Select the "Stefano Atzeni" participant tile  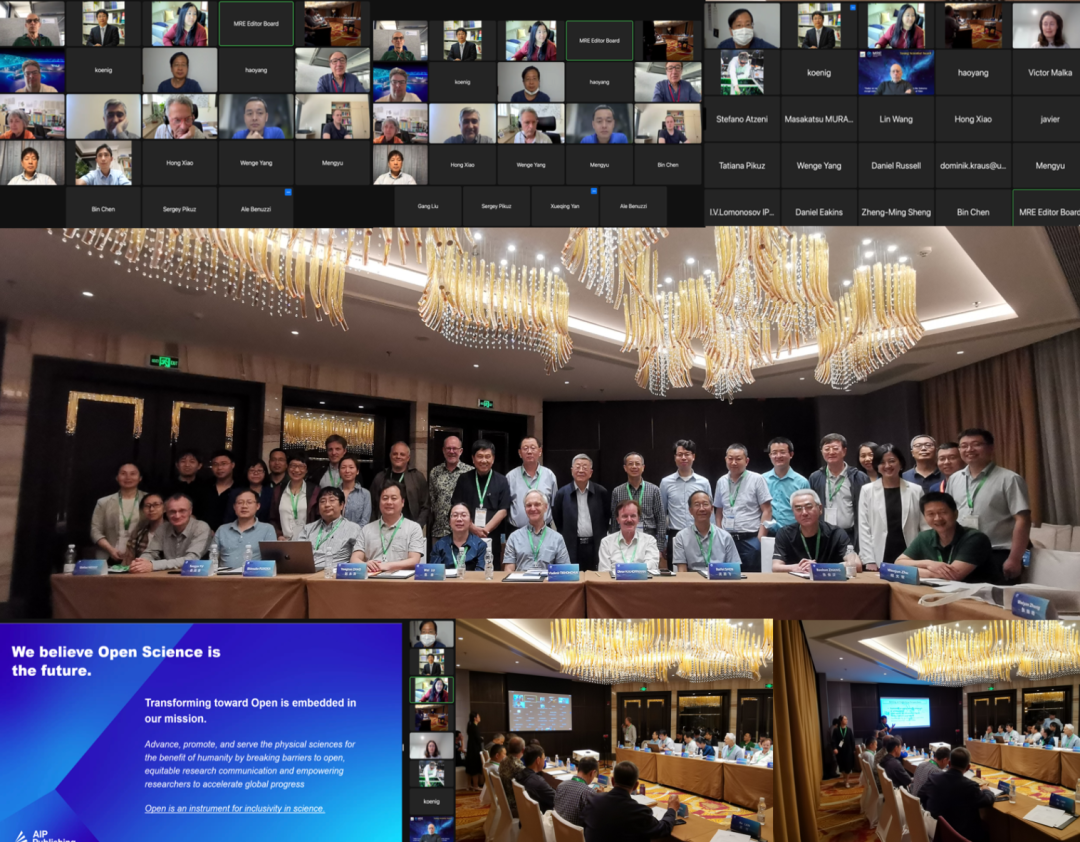pos(742,119)
